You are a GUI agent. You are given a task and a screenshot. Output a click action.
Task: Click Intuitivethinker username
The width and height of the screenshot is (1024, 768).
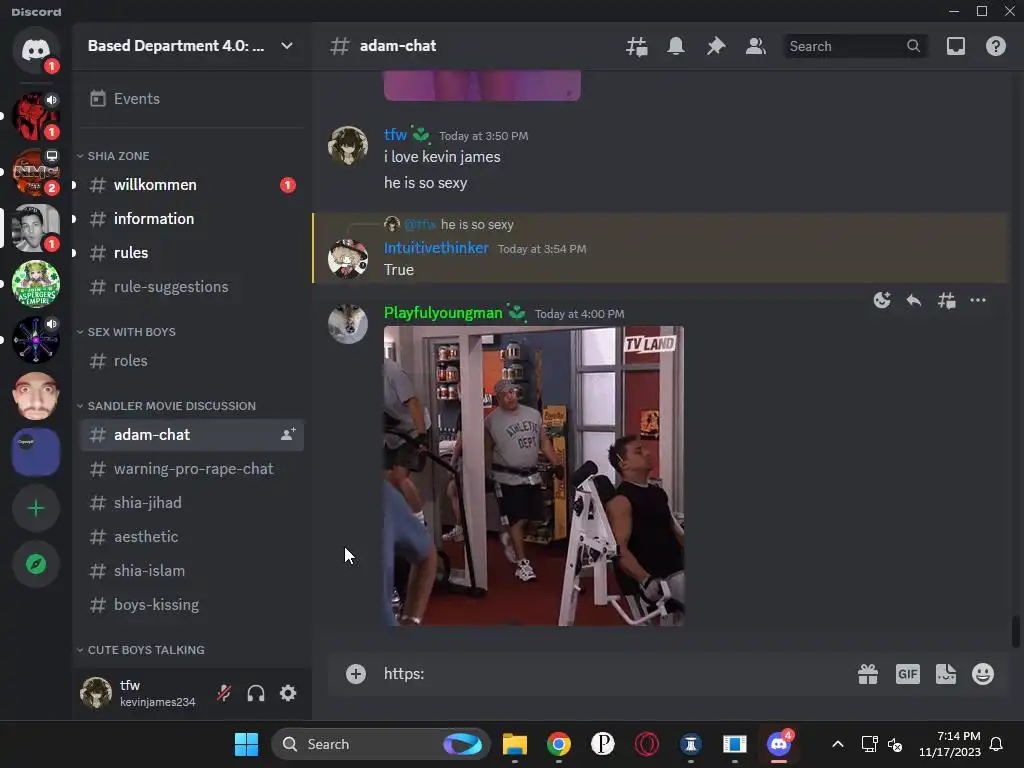[x=436, y=248]
